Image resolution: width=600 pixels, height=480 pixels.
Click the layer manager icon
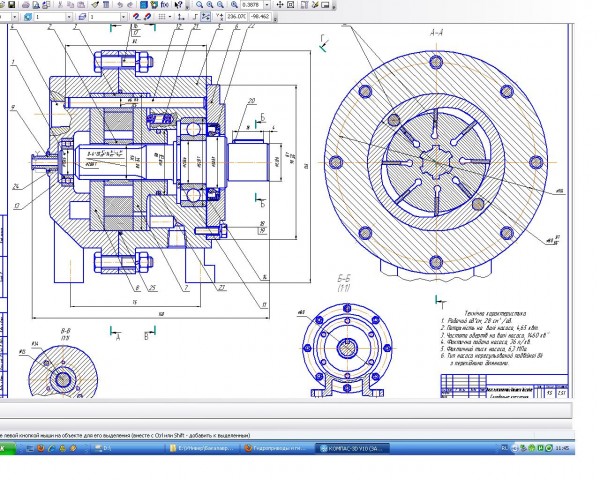(82, 17)
